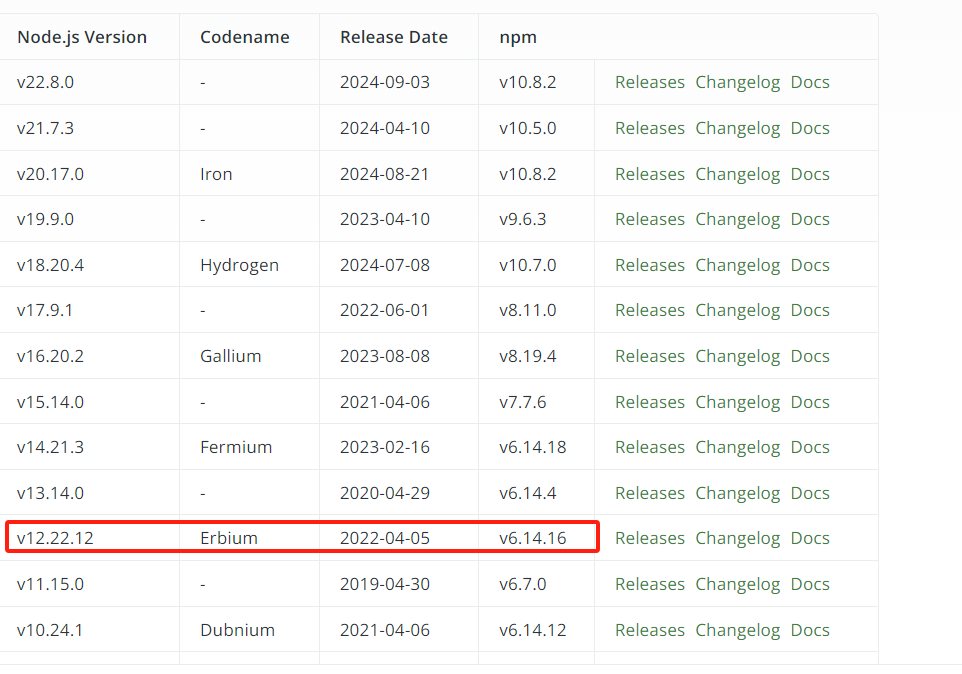This screenshot has width=962, height=674.
Task: Open Docs for v10.24.1
Action: [810, 630]
